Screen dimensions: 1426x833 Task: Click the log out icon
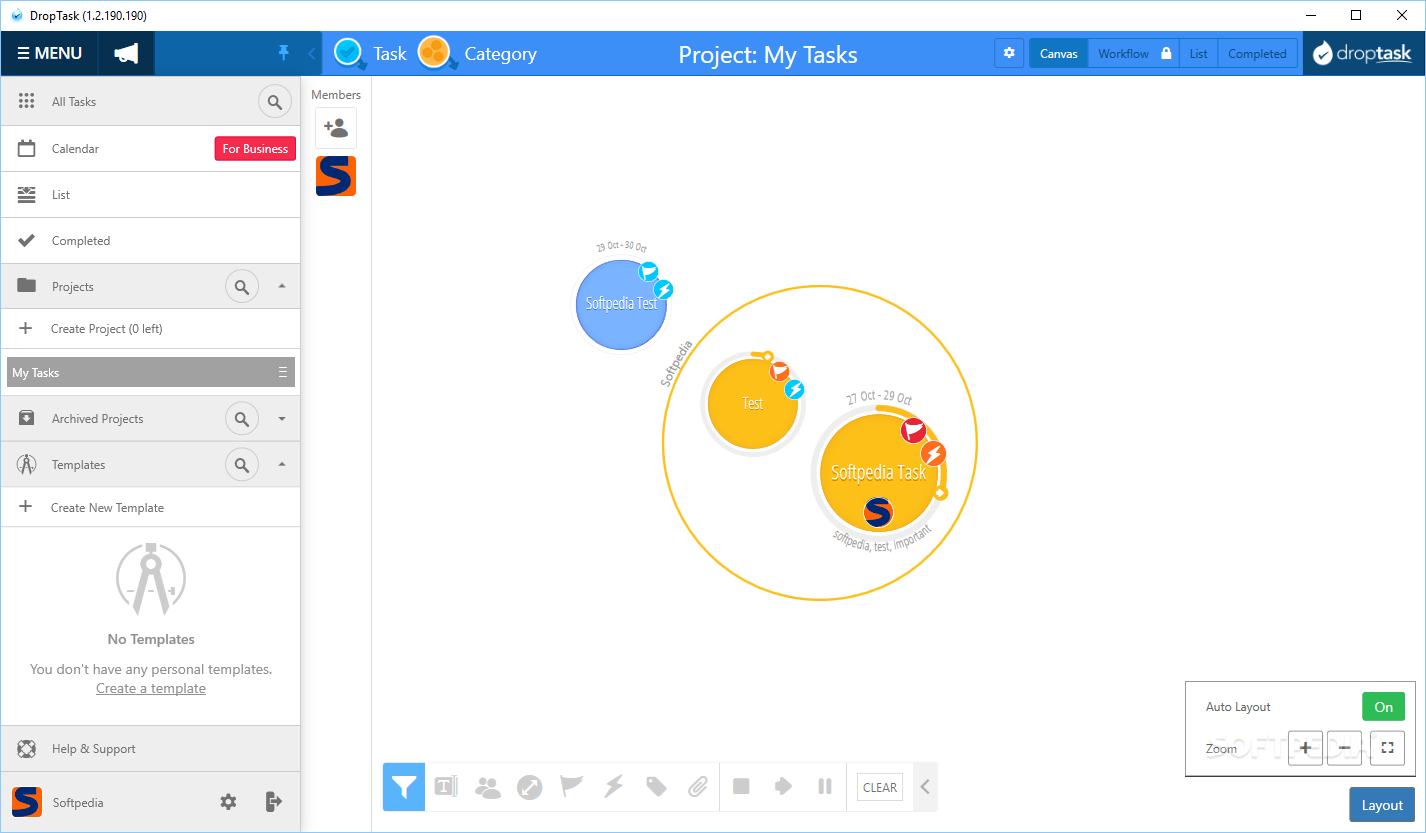274,802
